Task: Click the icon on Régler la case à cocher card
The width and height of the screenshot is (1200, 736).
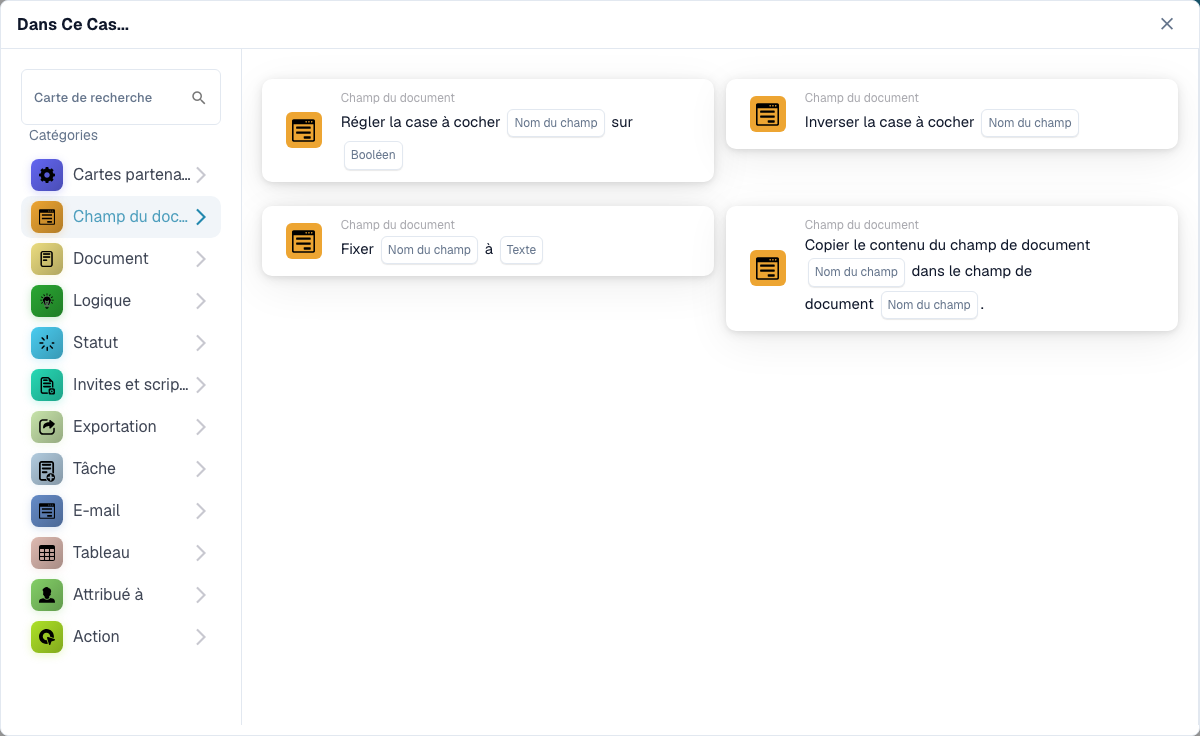Action: [304, 130]
